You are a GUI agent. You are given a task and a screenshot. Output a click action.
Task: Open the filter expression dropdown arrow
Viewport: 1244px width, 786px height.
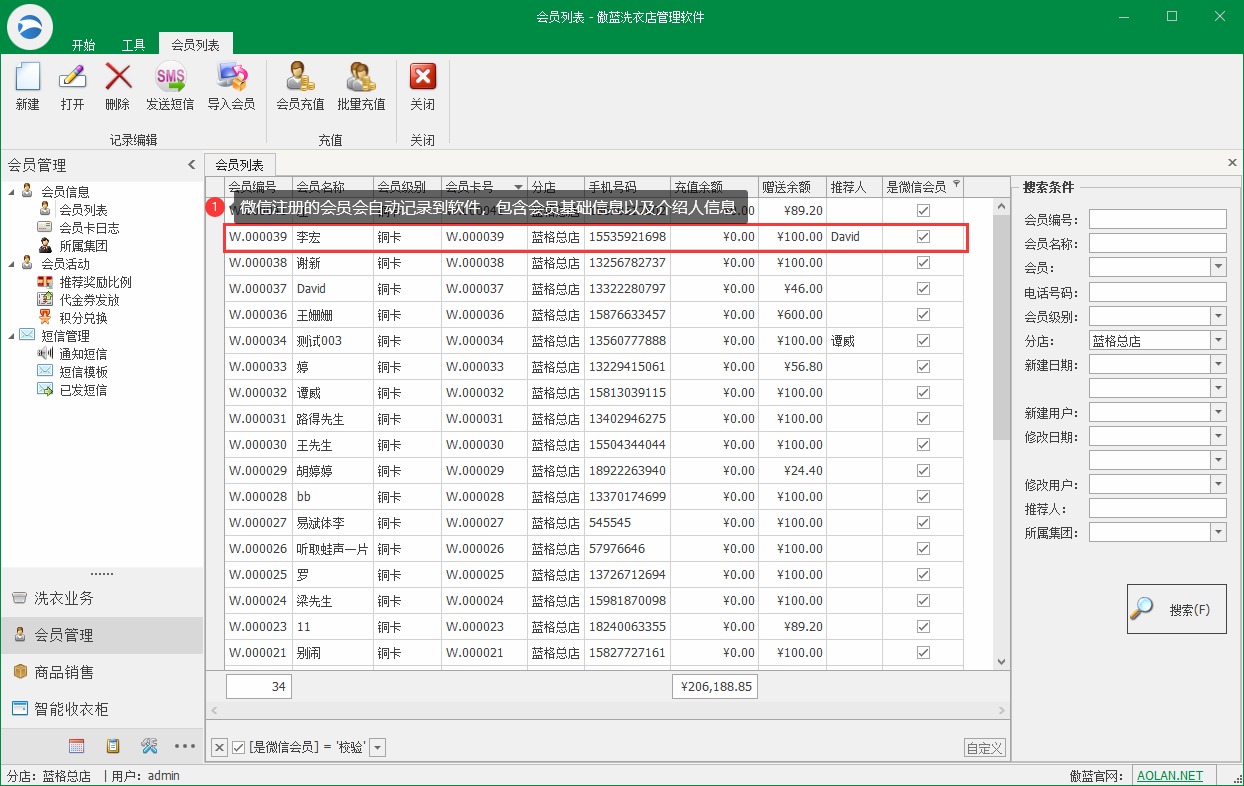[x=378, y=748]
